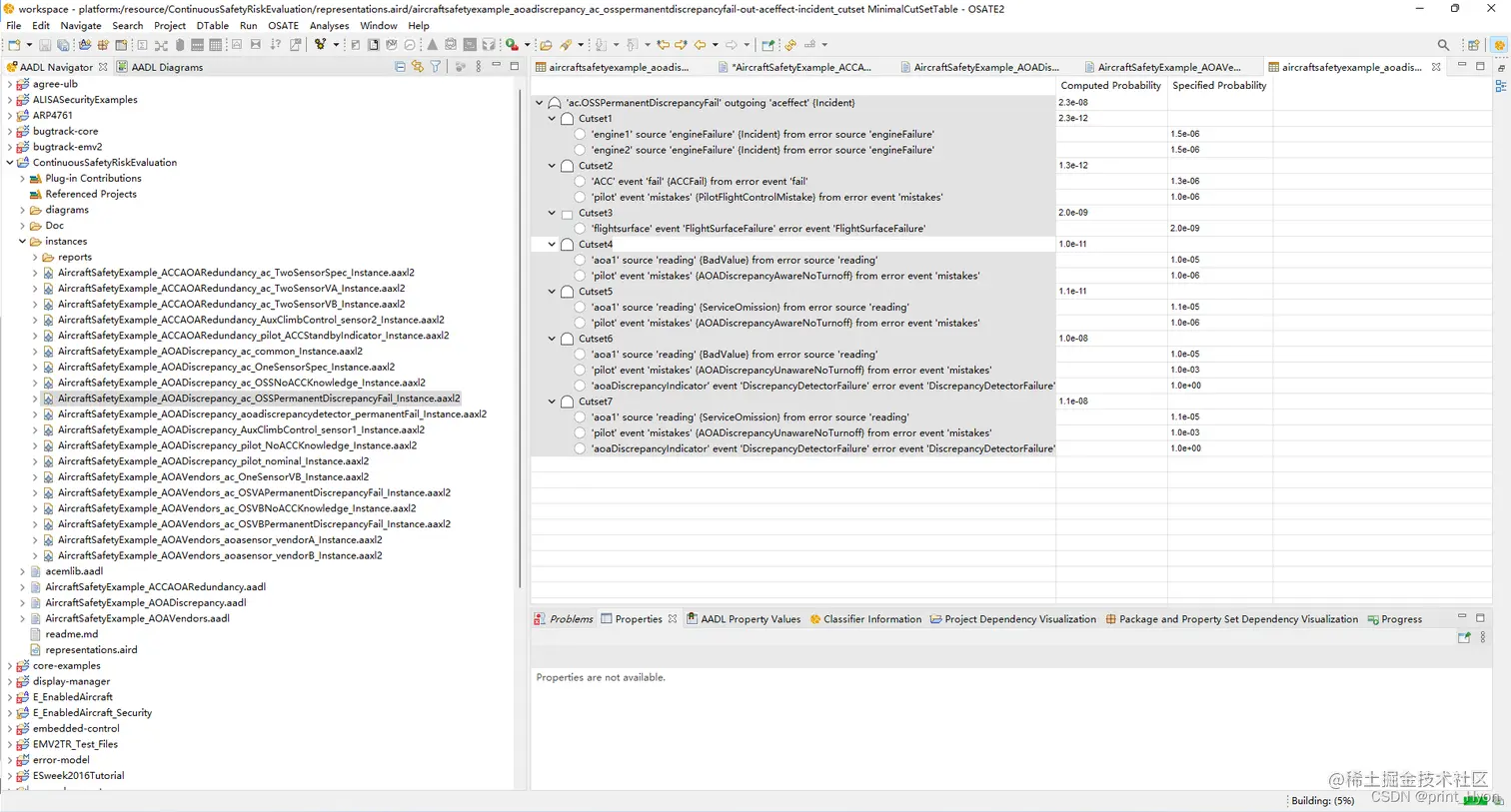Switch to Classifier Information tab
Screen dimensions: 1511x812
[865, 619]
